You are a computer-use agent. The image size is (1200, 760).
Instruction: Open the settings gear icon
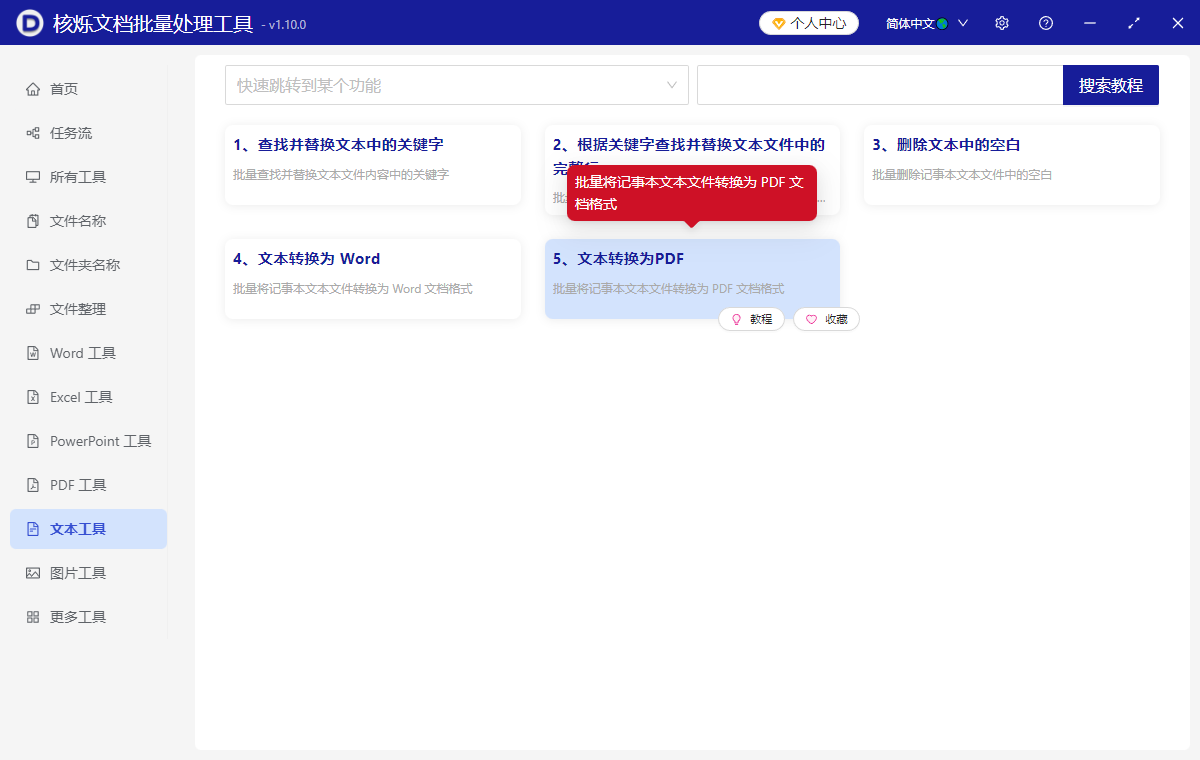click(x=1001, y=22)
